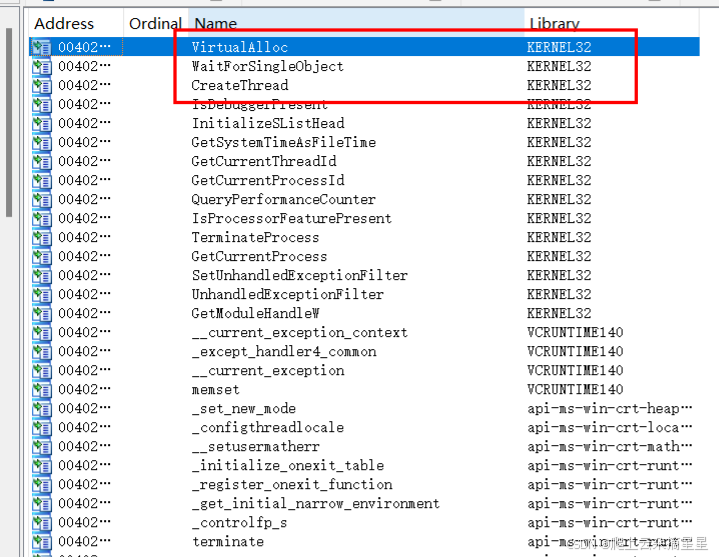Click VCRUNTIME140 library cell in memset row
The height and width of the screenshot is (557, 719).
point(575,390)
